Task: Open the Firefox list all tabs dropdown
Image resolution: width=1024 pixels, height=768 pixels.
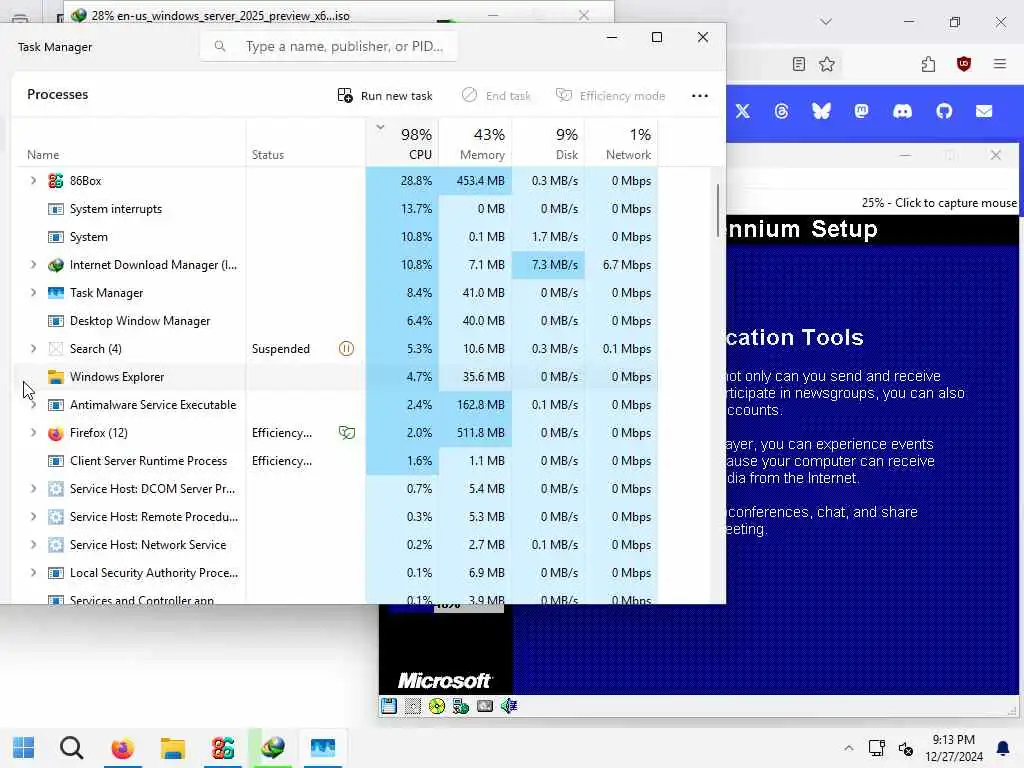Action: click(x=826, y=22)
